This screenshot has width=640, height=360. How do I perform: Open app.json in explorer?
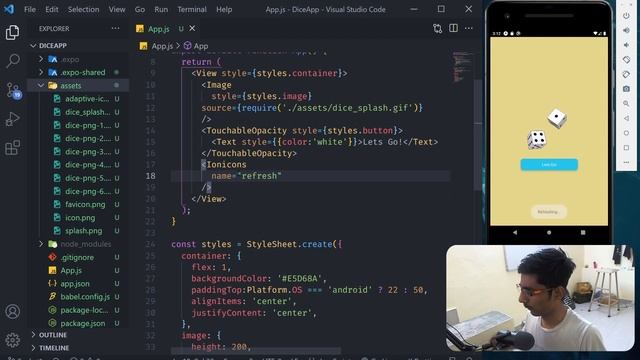pyautogui.click(x=75, y=284)
